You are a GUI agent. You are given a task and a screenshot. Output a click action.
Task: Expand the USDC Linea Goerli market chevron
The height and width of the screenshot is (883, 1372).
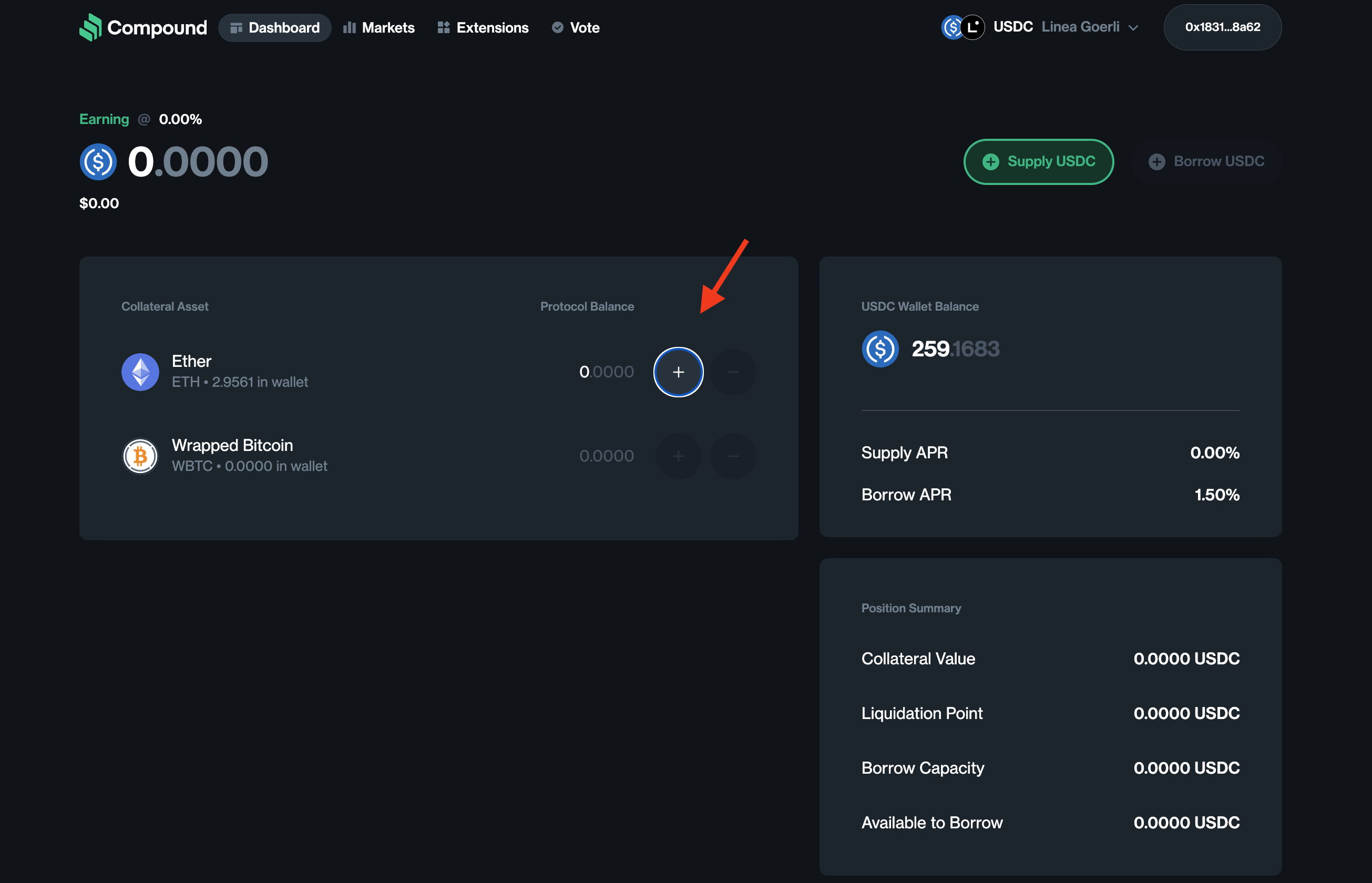(1133, 27)
